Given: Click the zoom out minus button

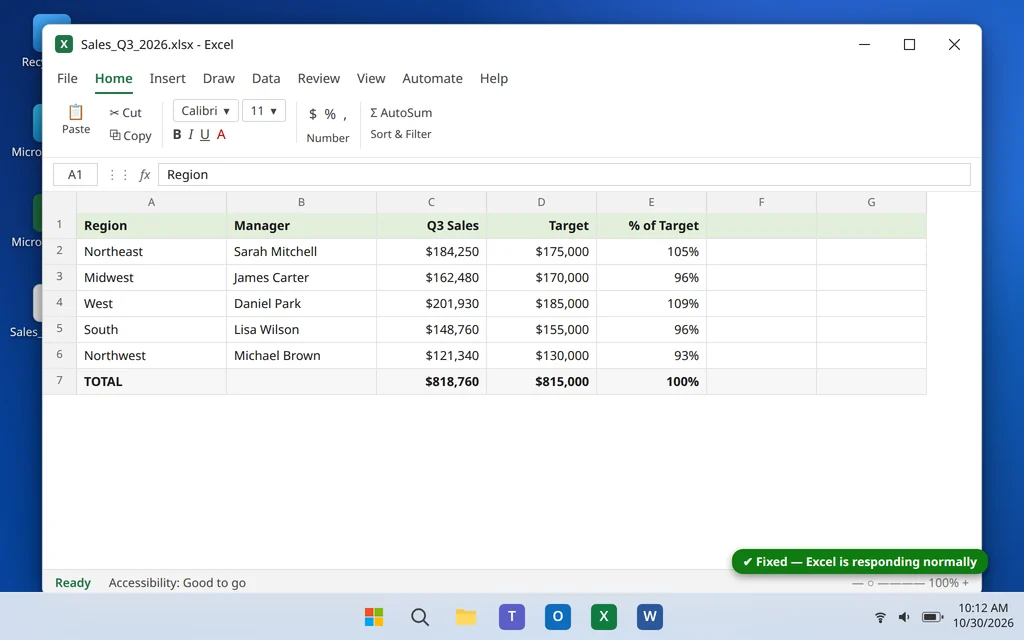Looking at the screenshot, I should pyautogui.click(x=857, y=583).
